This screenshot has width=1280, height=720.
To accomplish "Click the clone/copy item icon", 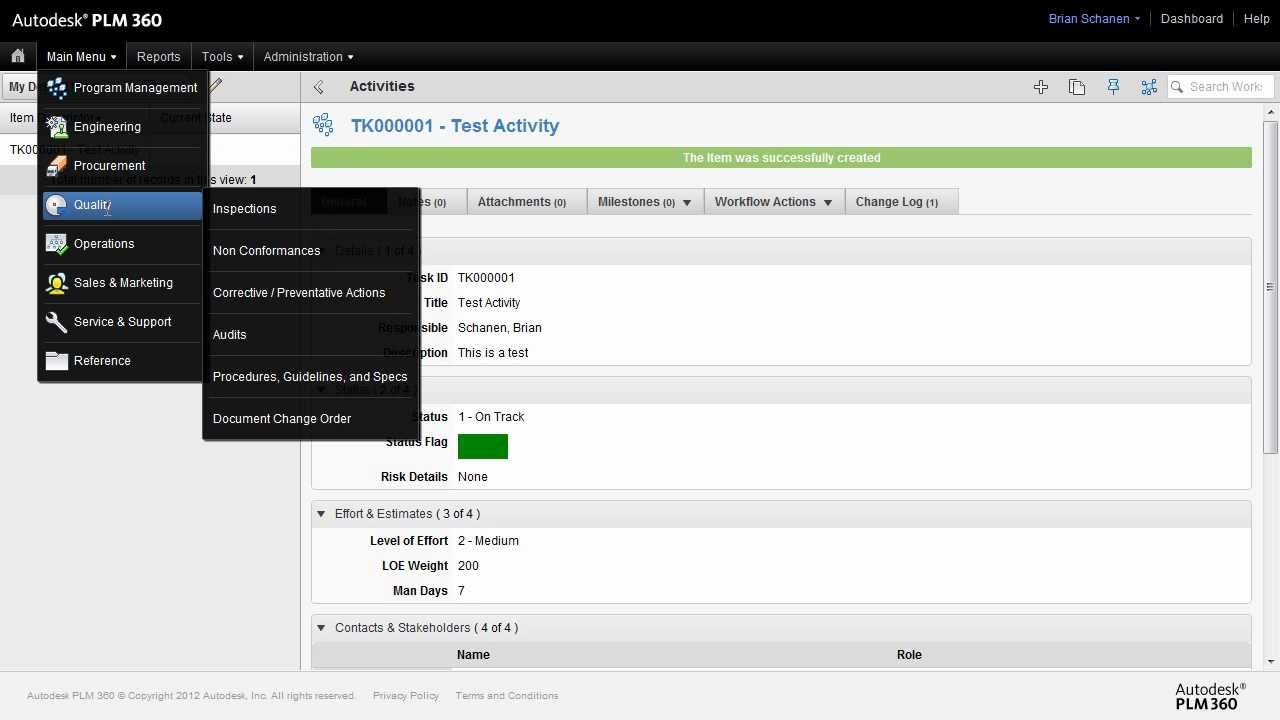I will (1077, 87).
